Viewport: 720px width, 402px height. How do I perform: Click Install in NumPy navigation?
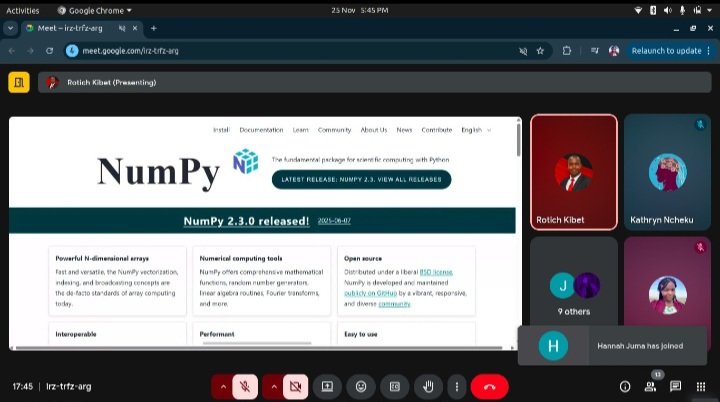[x=221, y=130]
